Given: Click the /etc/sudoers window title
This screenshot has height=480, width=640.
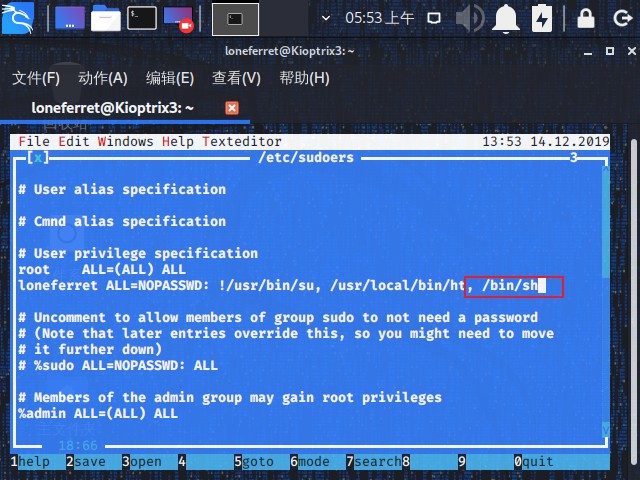Looking at the screenshot, I should [x=306, y=158].
